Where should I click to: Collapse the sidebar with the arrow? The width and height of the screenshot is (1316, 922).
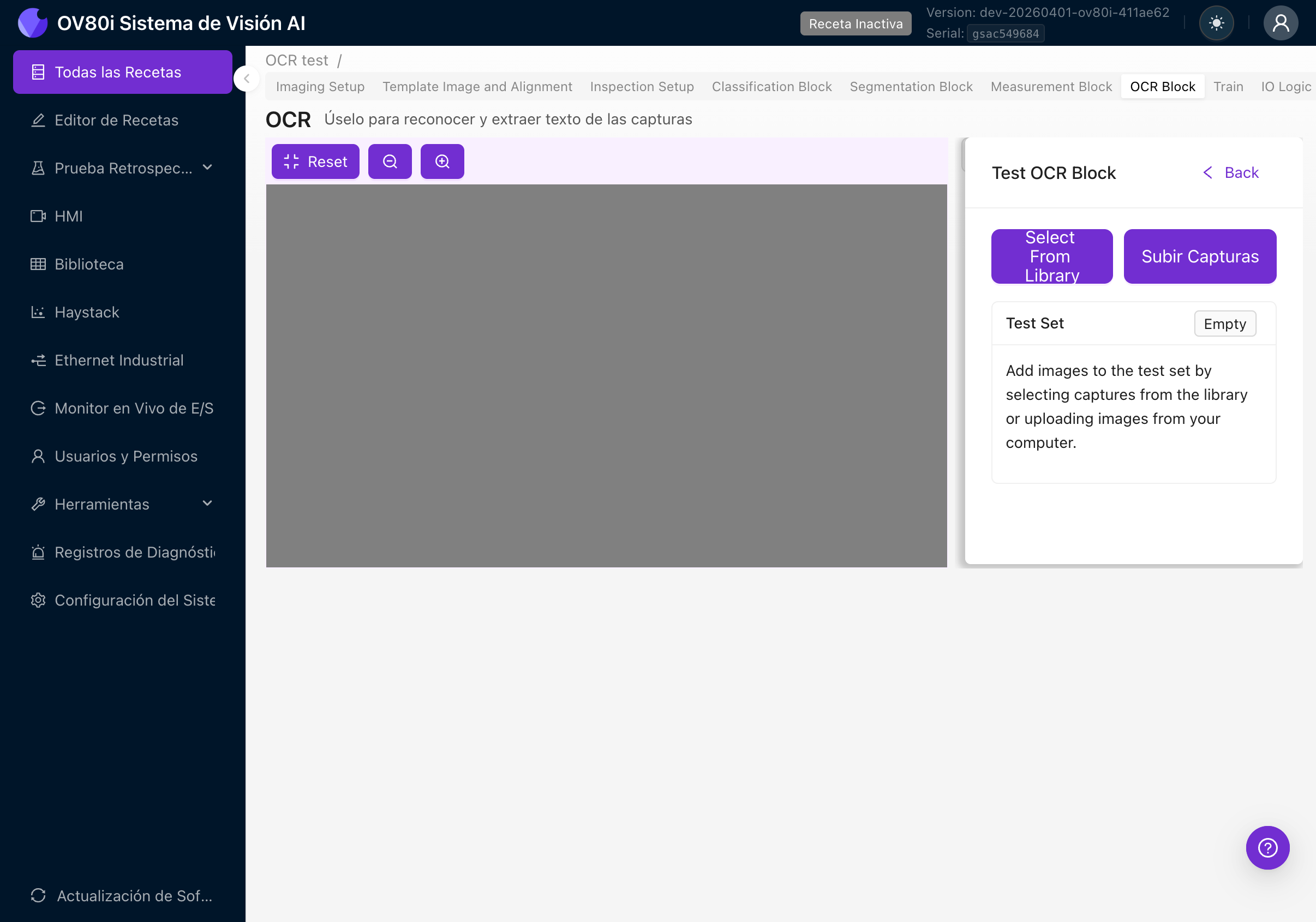point(246,79)
